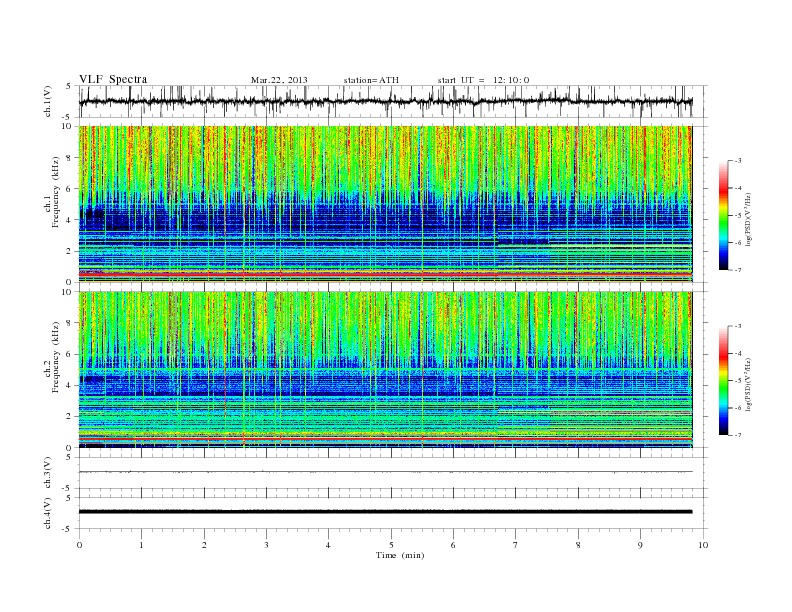Click the "station=ATH" header text
The height and width of the screenshot is (612, 792).
click(x=371, y=80)
